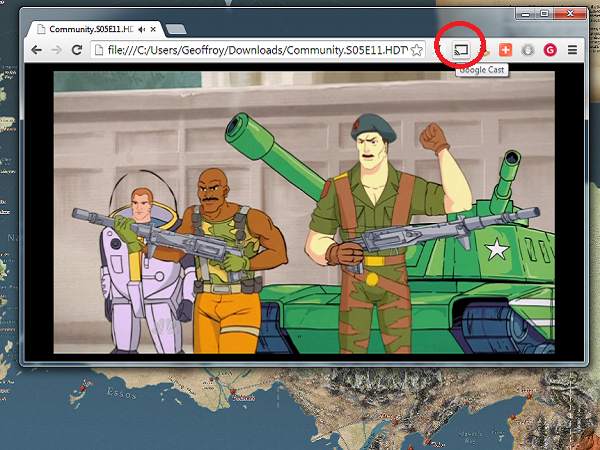
Task: Open the red G extension icon
Action: point(550,50)
